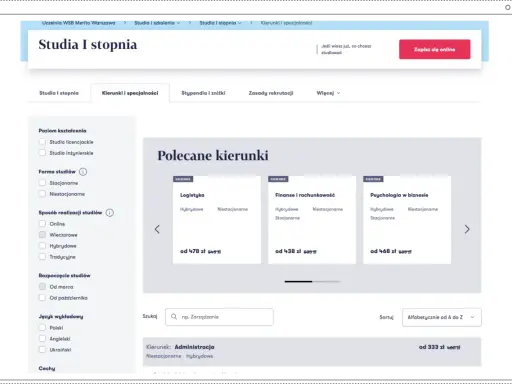
Task: Open the Psychologia w biznesie program card
Action: pos(407,220)
